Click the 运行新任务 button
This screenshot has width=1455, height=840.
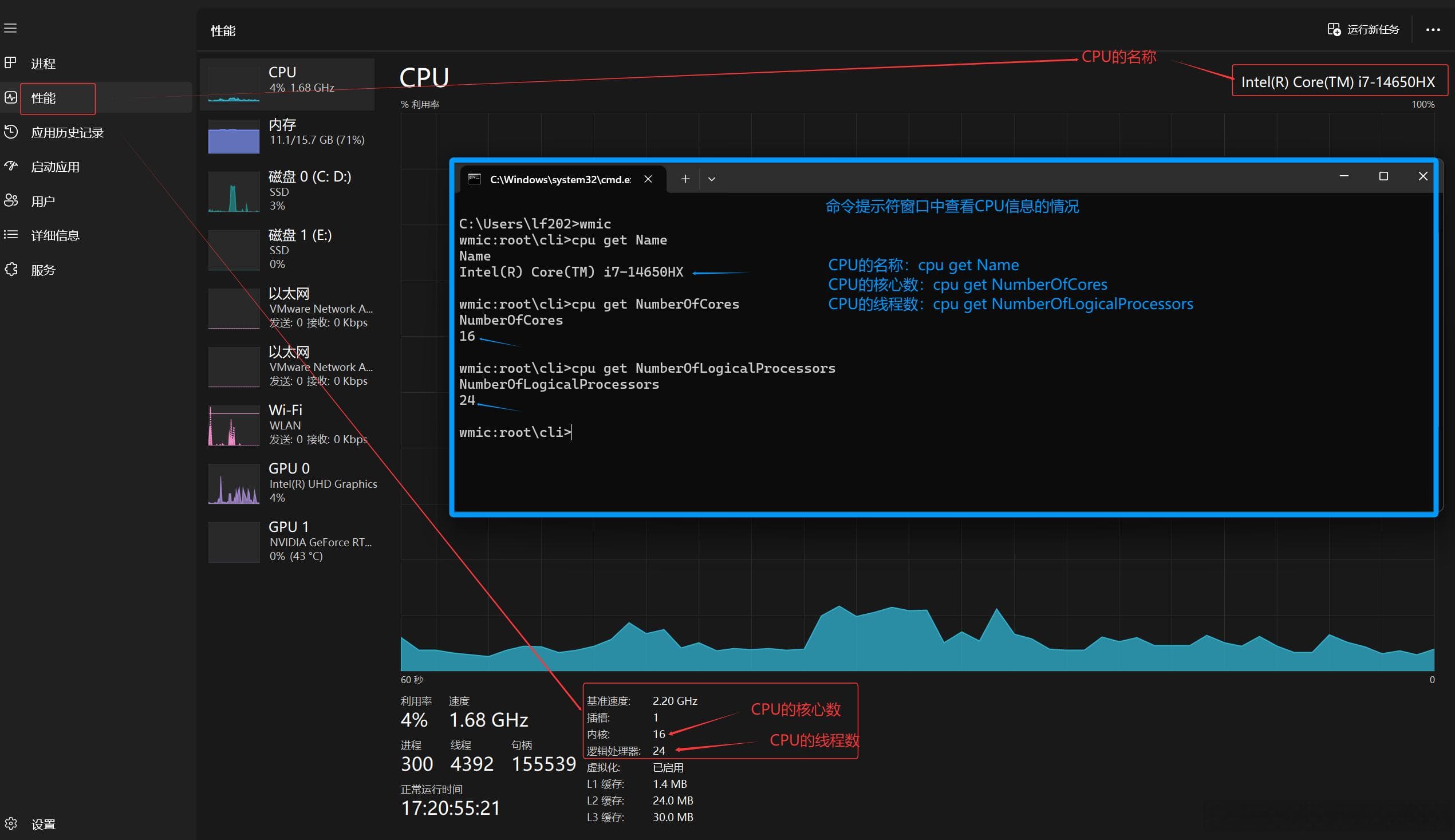[x=1363, y=29]
